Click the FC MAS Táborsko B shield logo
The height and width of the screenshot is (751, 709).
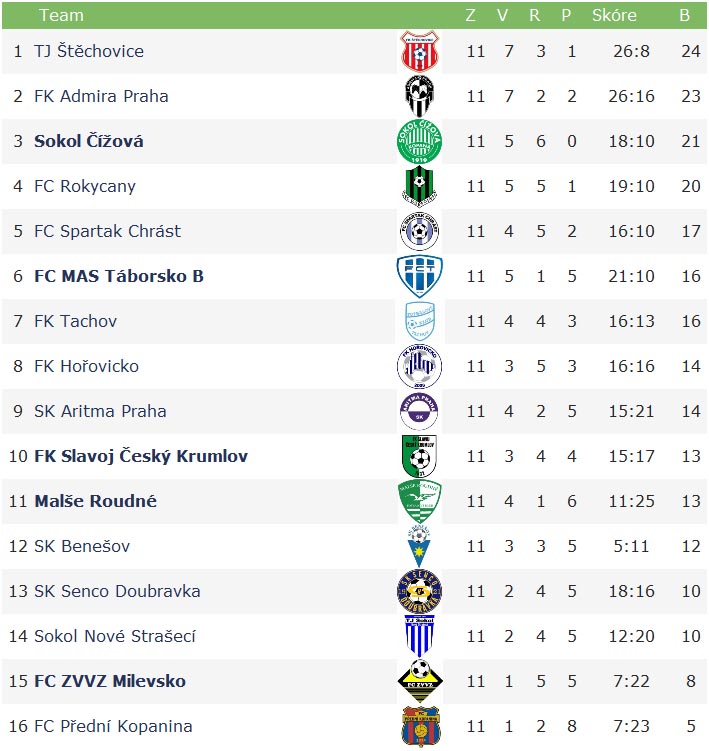420,276
